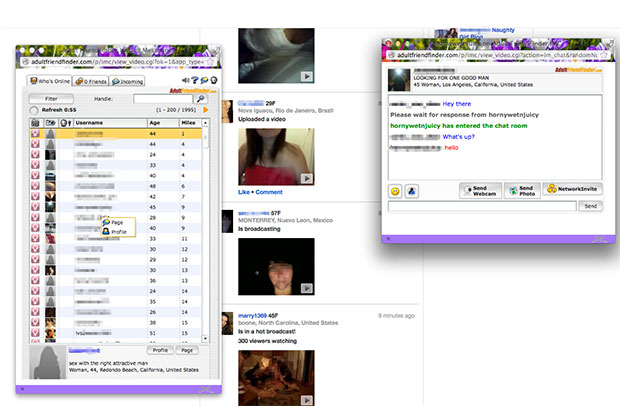Sort by the webcam column icon
This screenshot has height=406, width=620.
point(50,123)
